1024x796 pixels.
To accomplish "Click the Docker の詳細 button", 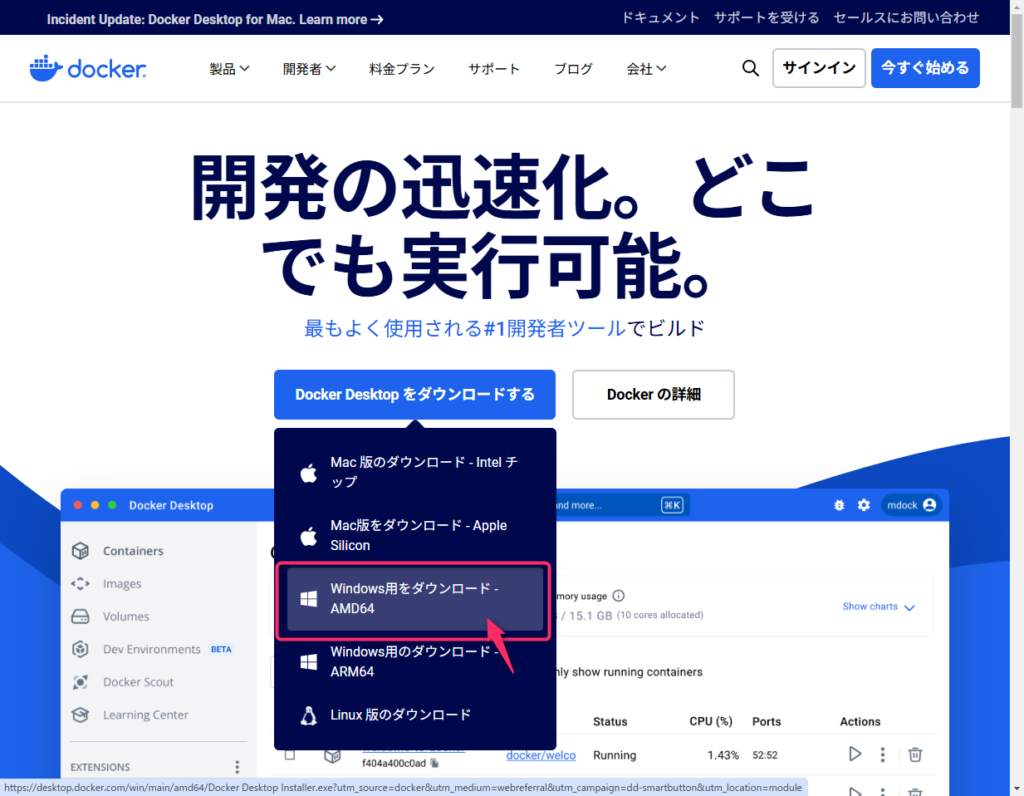I will tap(653, 394).
